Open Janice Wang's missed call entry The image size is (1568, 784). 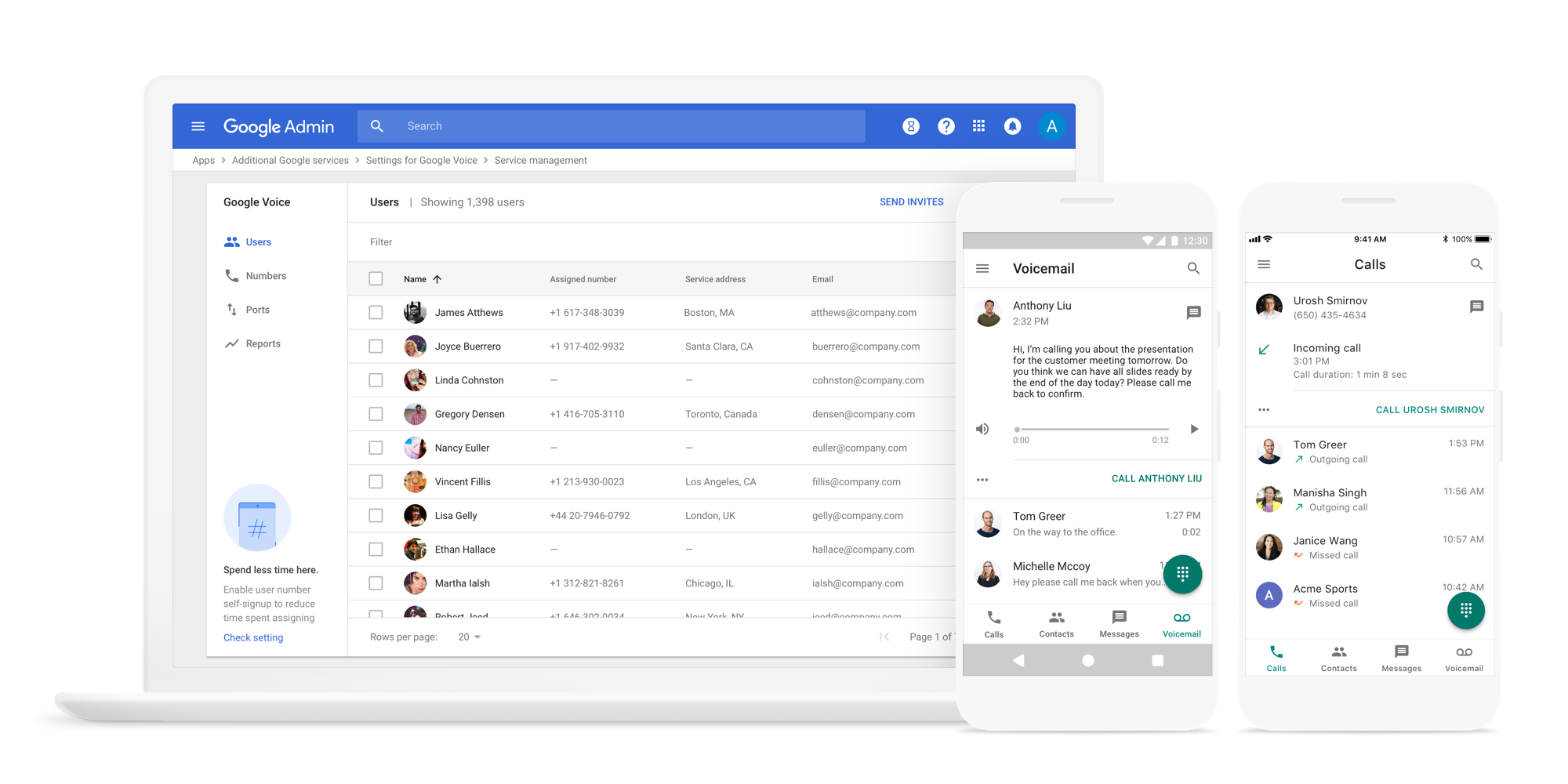(1370, 547)
